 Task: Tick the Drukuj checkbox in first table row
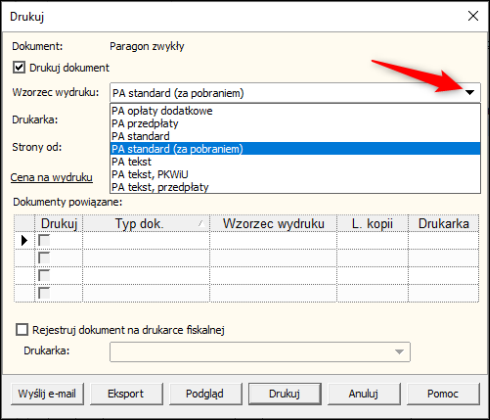[x=44, y=240]
